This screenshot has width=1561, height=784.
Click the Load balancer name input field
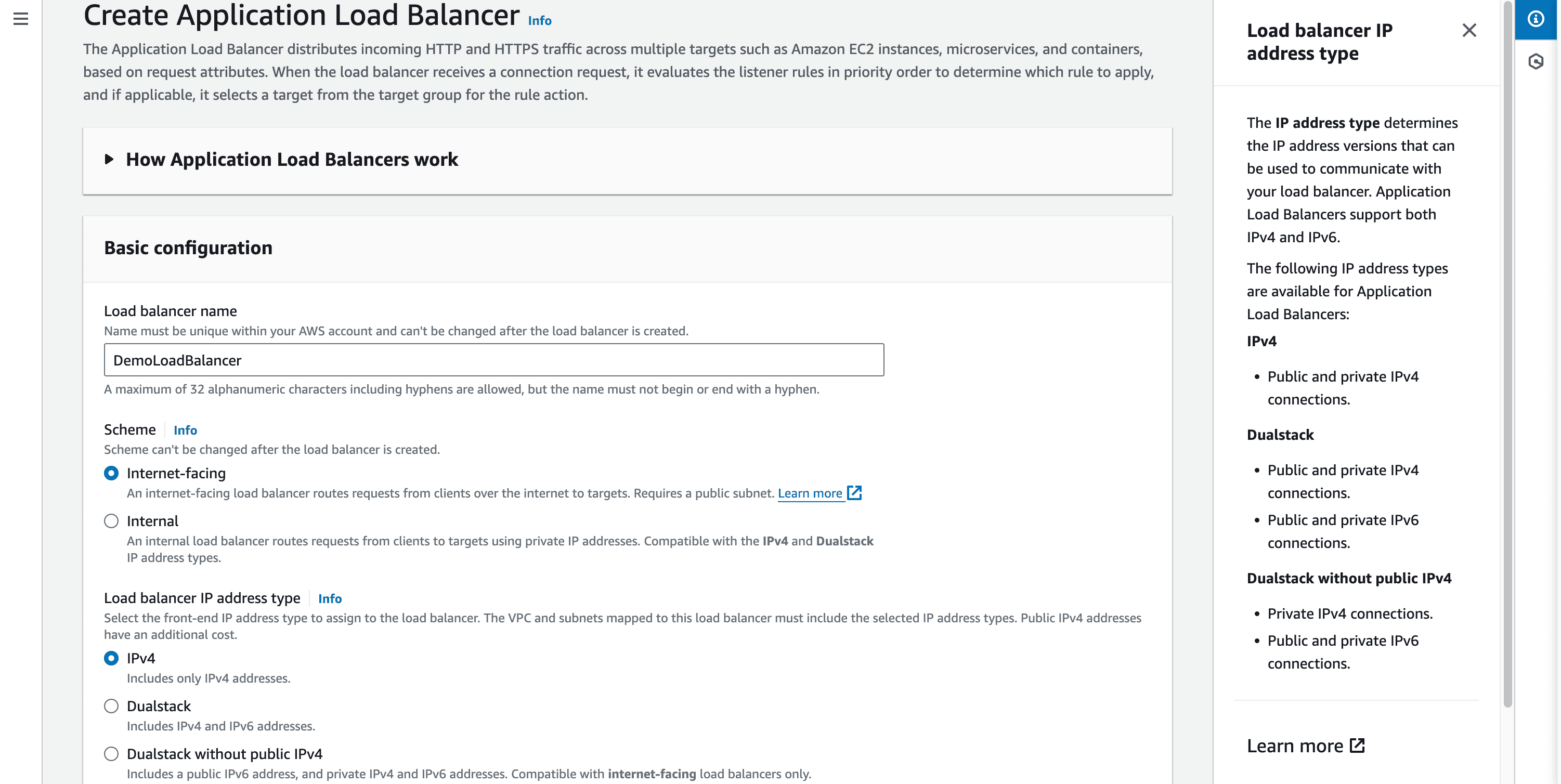(493, 360)
